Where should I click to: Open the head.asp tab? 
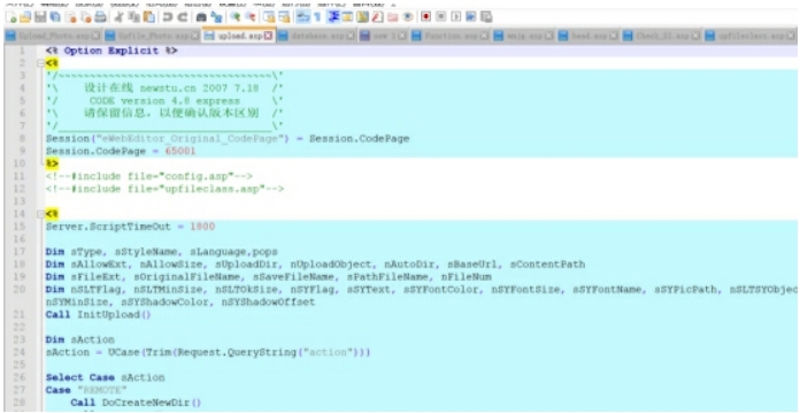point(589,36)
